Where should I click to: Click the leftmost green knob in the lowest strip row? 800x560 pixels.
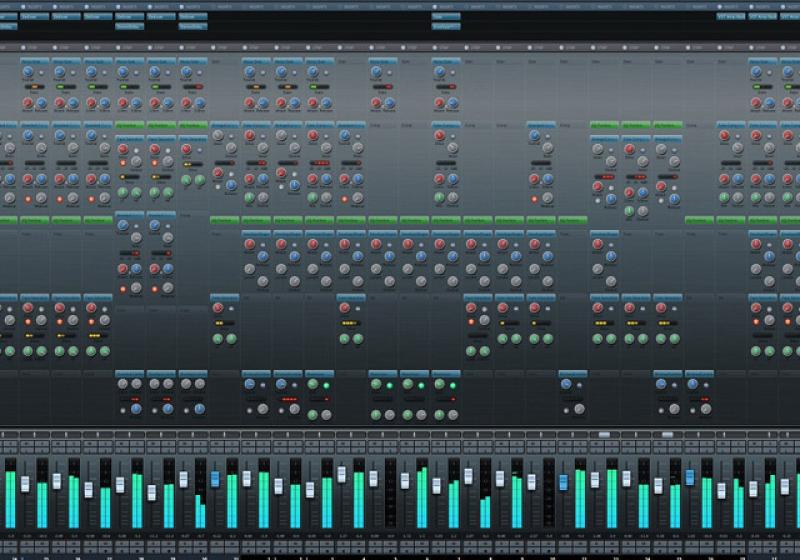[311, 384]
